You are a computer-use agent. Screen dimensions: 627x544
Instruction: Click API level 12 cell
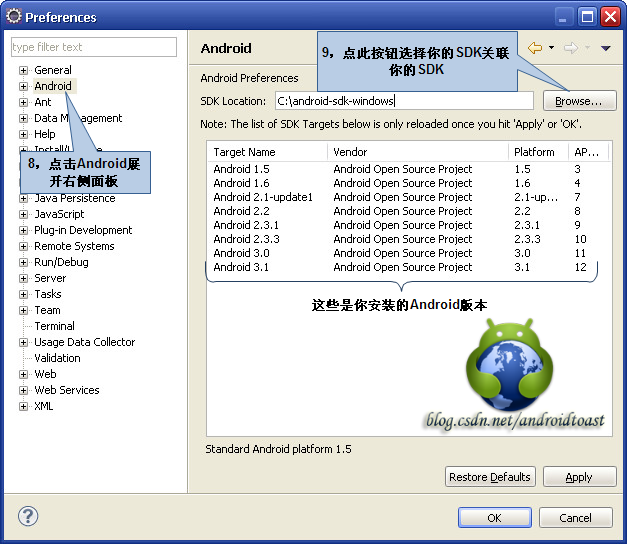coord(581,267)
